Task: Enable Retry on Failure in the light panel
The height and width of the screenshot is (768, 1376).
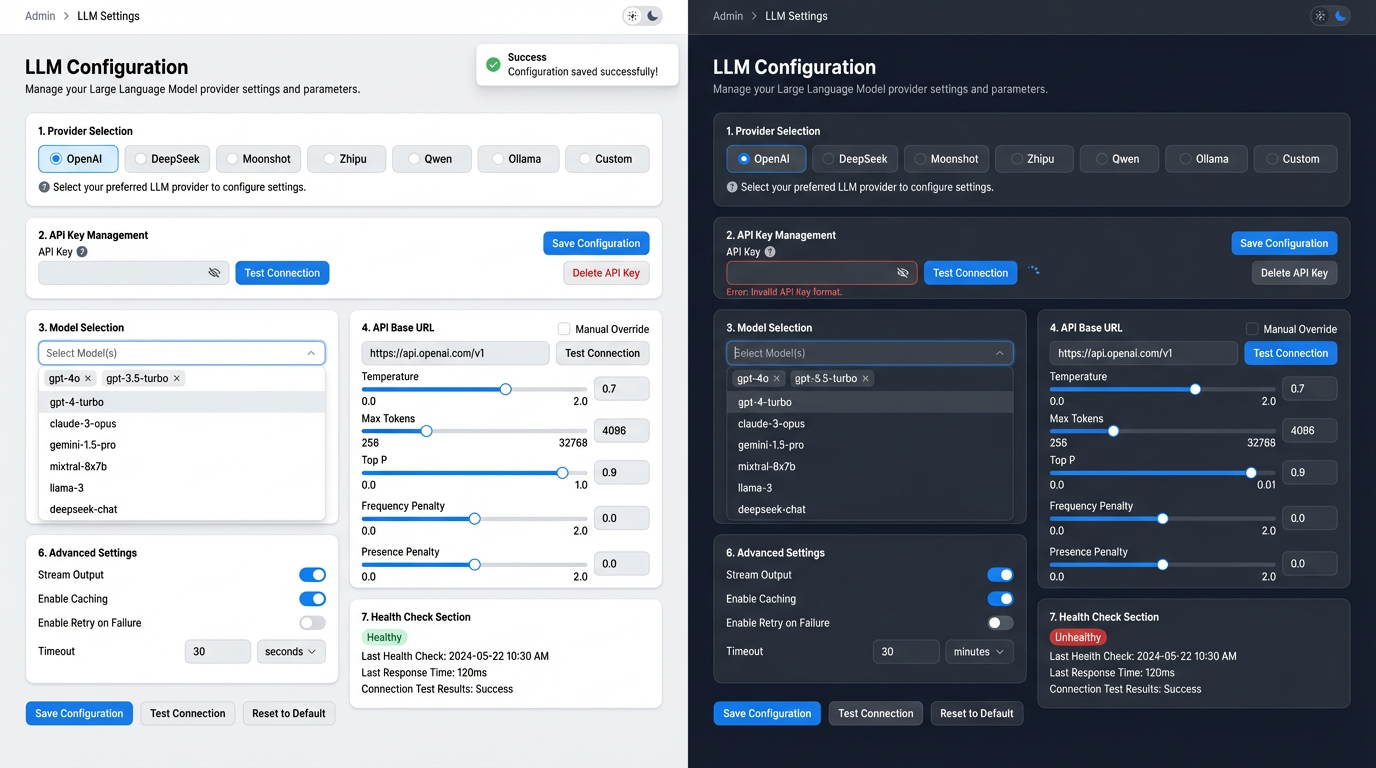Action: click(312, 623)
